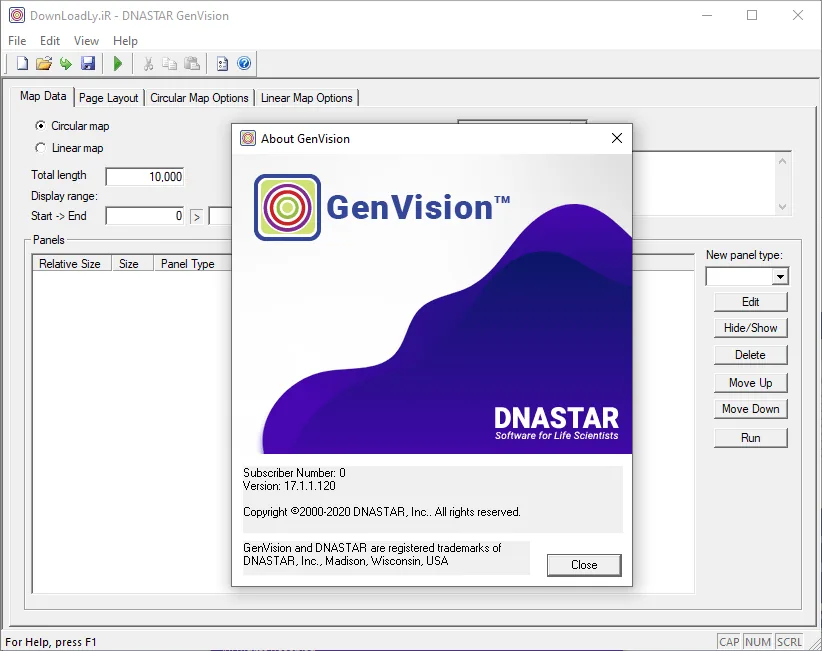This screenshot has width=822, height=651.
Task: Open the Edit menu
Action: tap(50, 40)
